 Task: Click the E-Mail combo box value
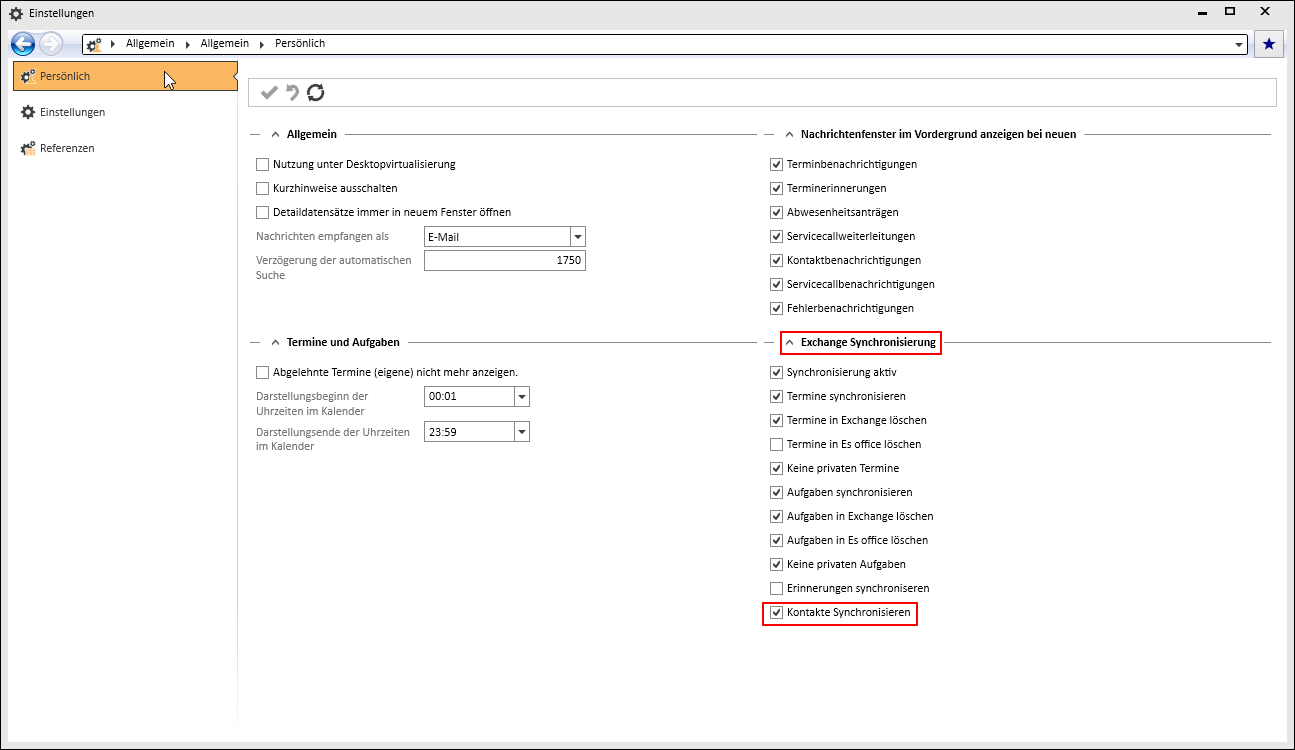tap(497, 237)
